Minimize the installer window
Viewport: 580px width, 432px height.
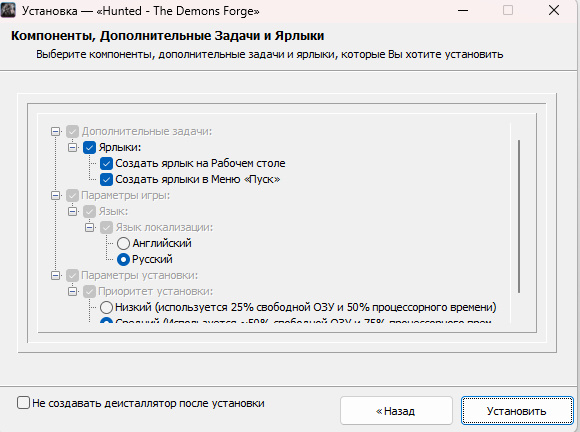point(463,10)
